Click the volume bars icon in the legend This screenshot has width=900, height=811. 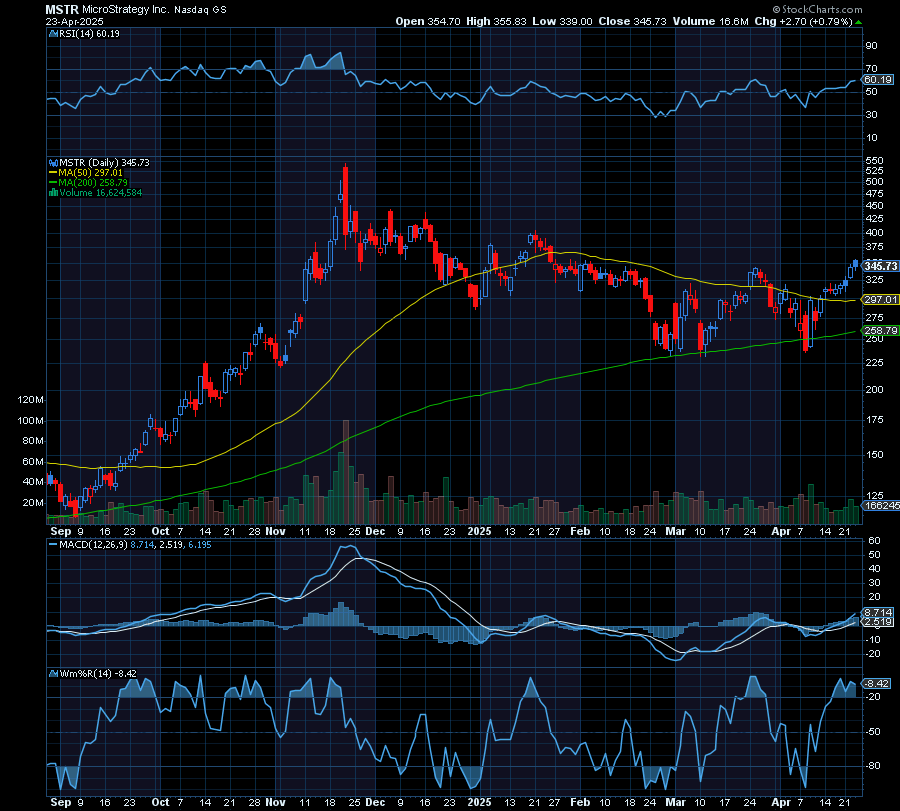tap(52, 192)
